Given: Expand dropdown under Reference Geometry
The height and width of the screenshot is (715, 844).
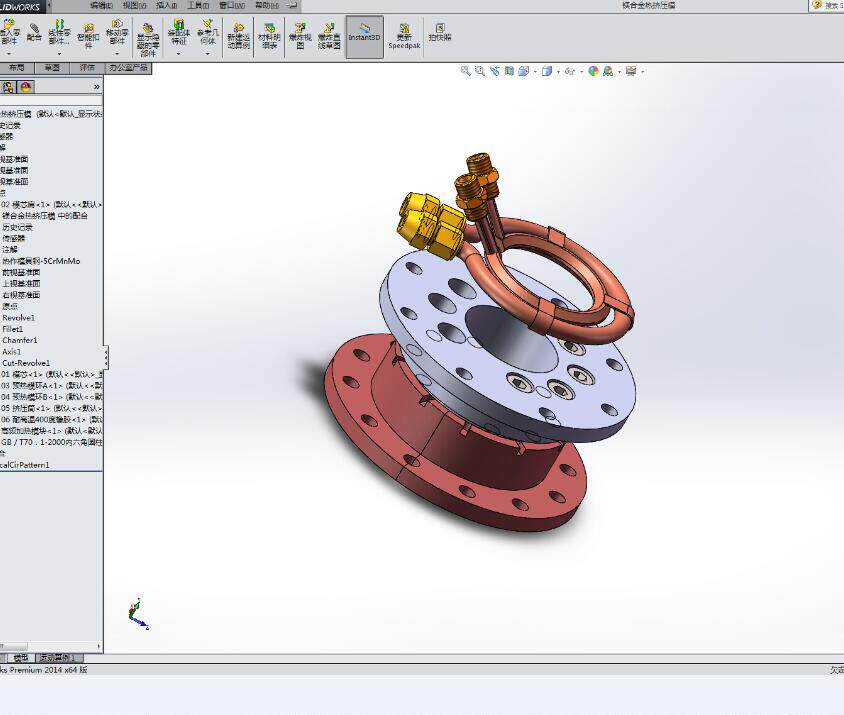Looking at the screenshot, I should (208, 54).
